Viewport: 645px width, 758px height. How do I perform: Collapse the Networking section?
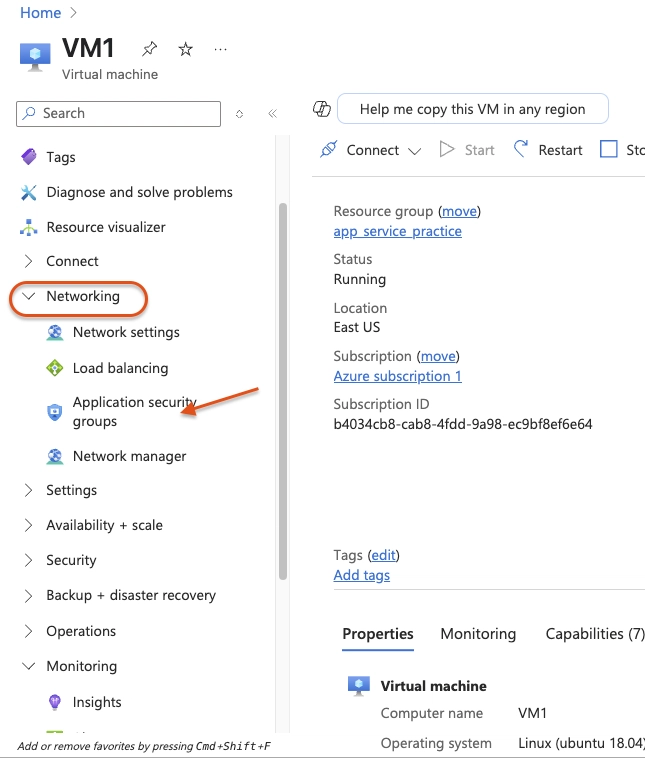(29, 296)
